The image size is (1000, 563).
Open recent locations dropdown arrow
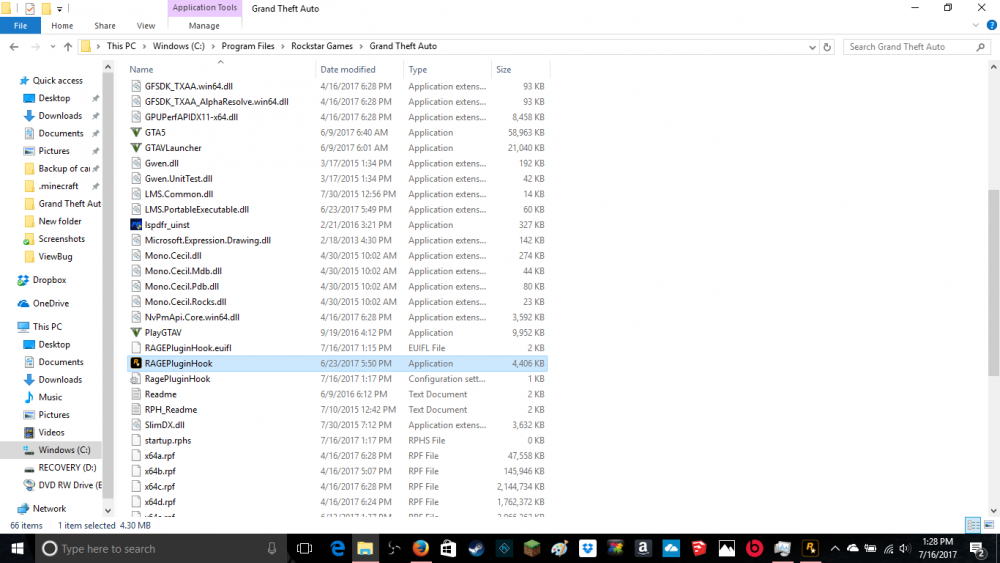(52, 47)
